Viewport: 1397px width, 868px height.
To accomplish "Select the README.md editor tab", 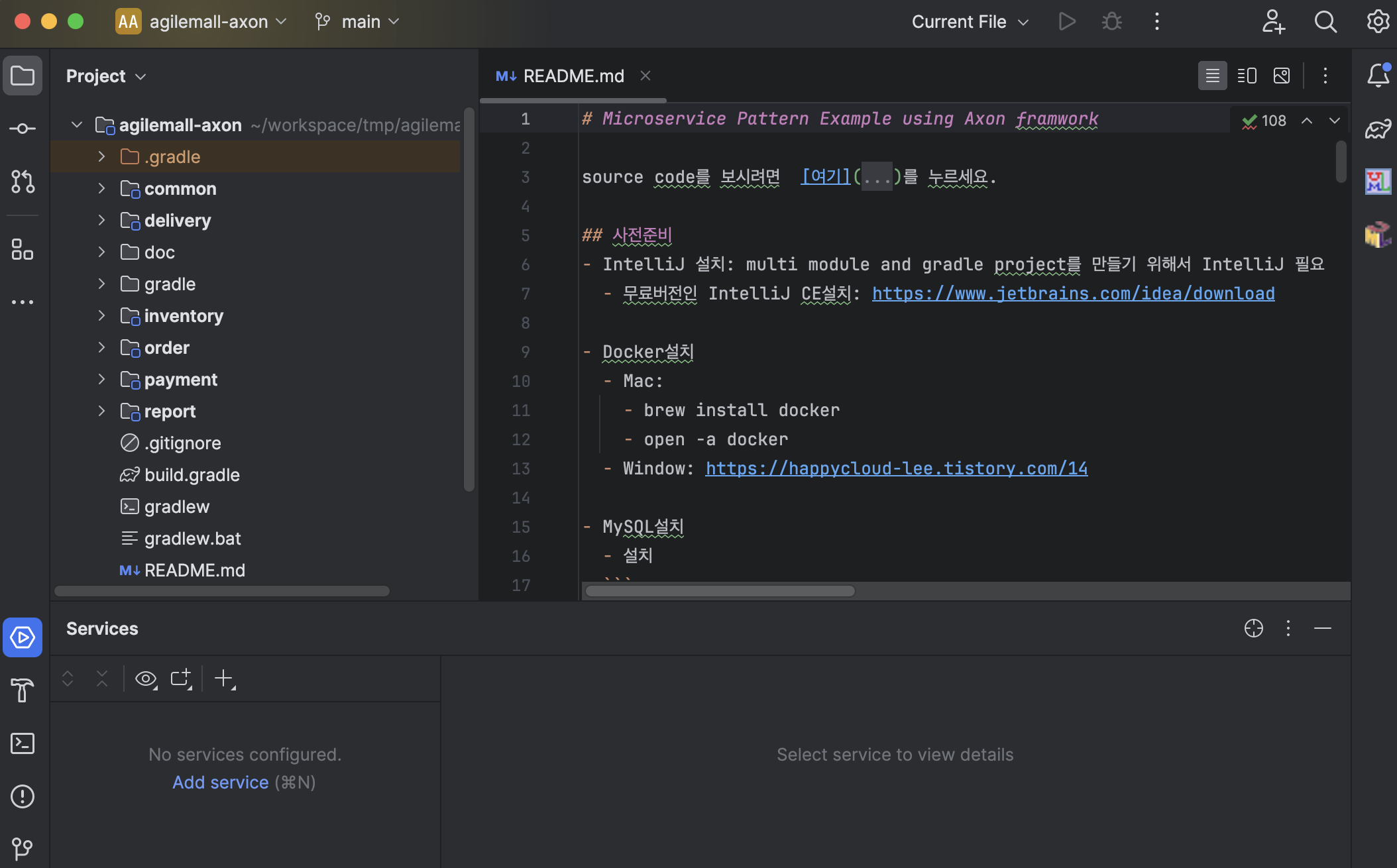I will [573, 76].
